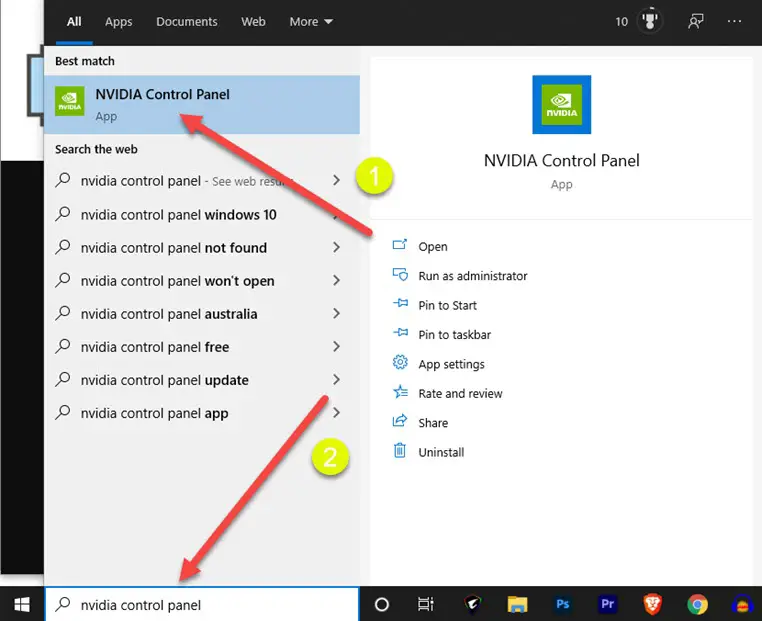Switch to the All search tab

point(74,21)
